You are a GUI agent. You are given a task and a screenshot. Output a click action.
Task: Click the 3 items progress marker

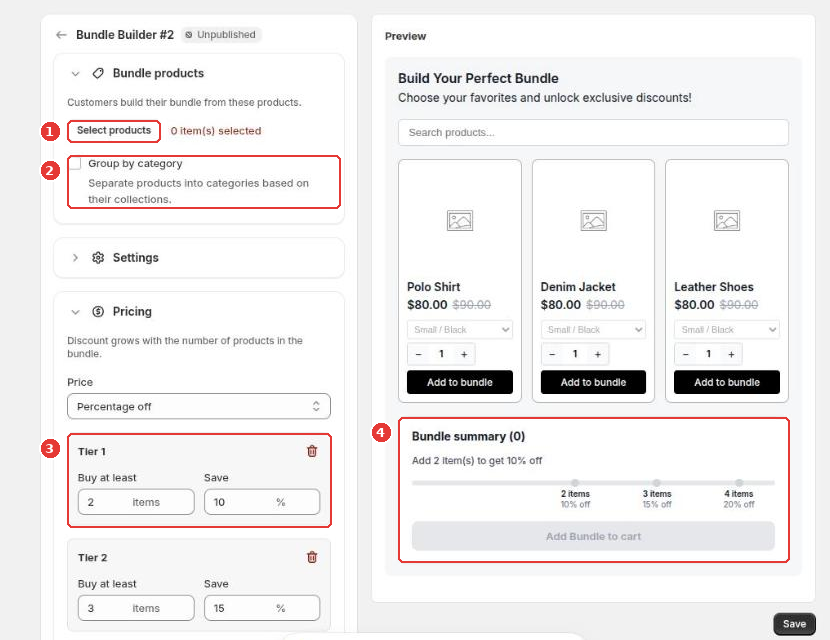(657, 483)
